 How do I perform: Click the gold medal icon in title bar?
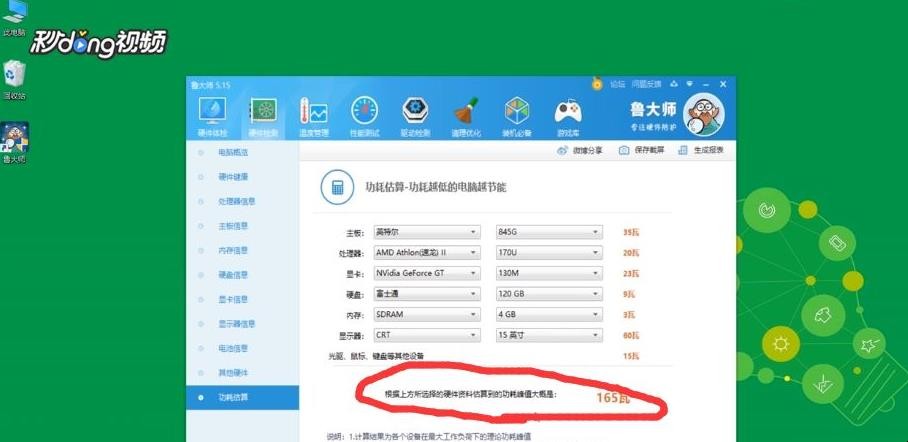tap(597, 84)
